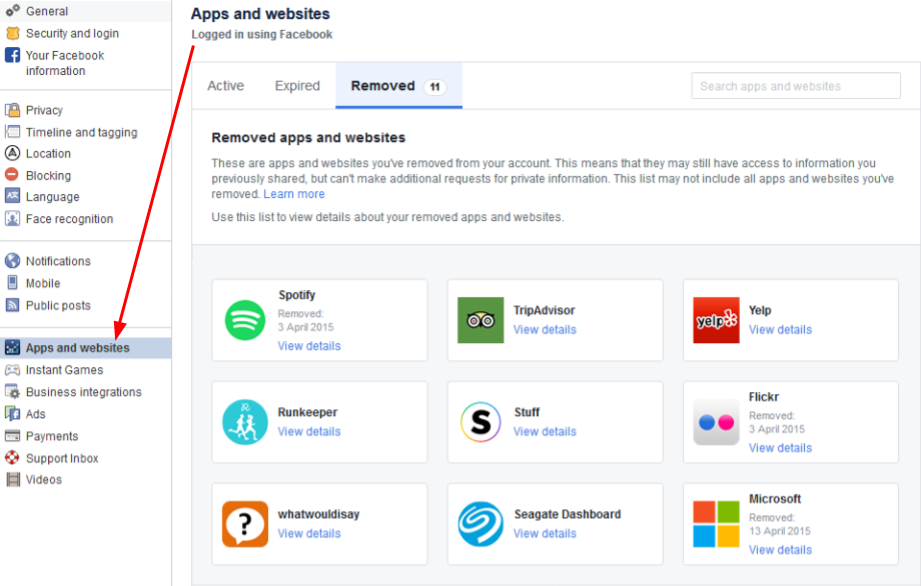Image resolution: width=921 pixels, height=586 pixels.
Task: Open the Learn more link
Action: 294,194
